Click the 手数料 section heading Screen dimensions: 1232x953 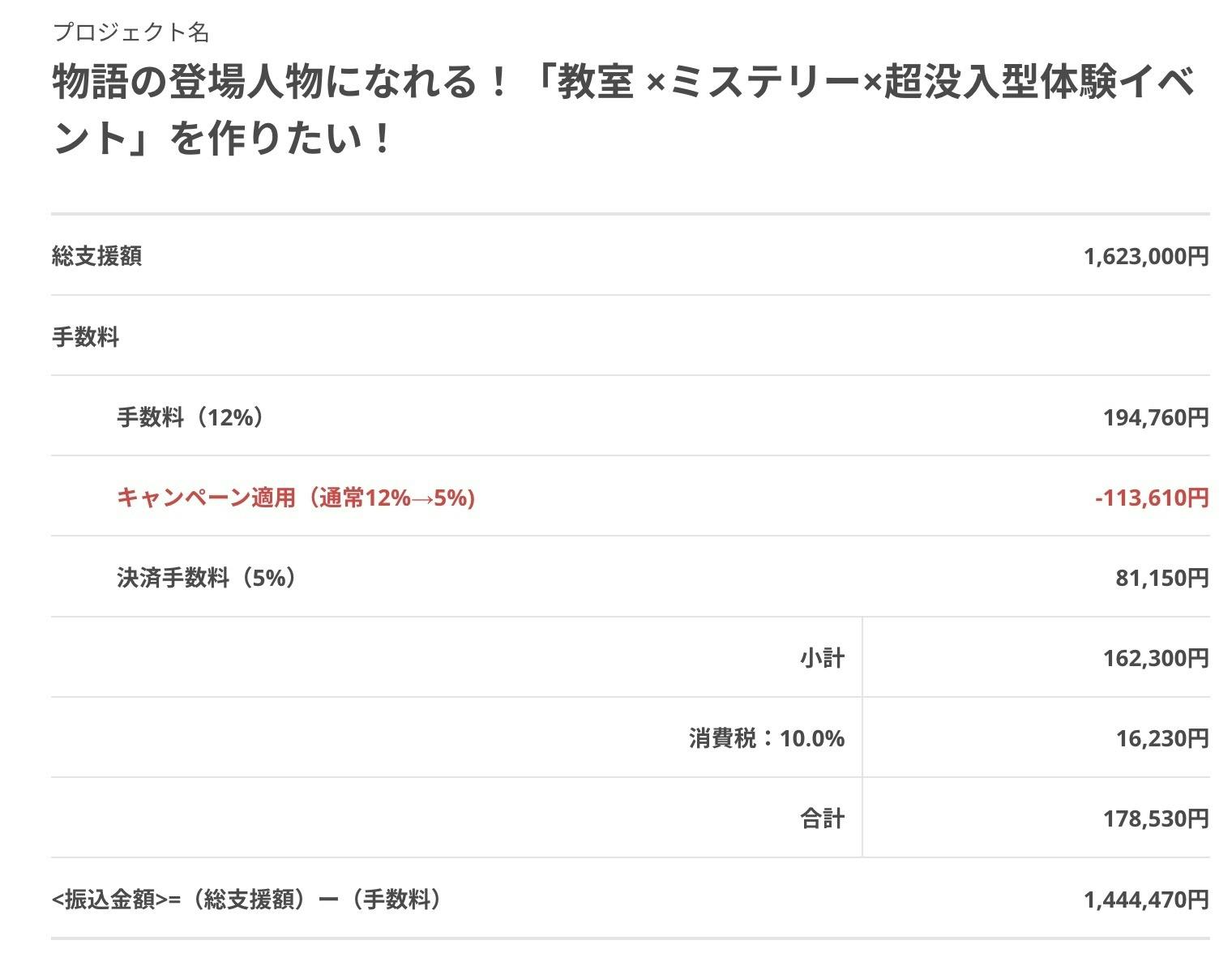pyautogui.click(x=86, y=336)
